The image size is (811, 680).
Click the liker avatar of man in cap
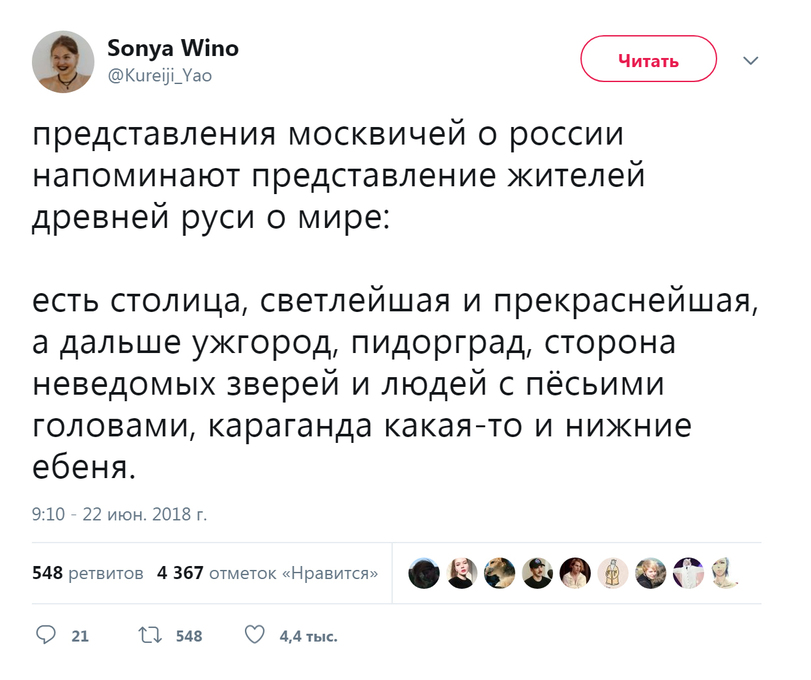pos(537,573)
